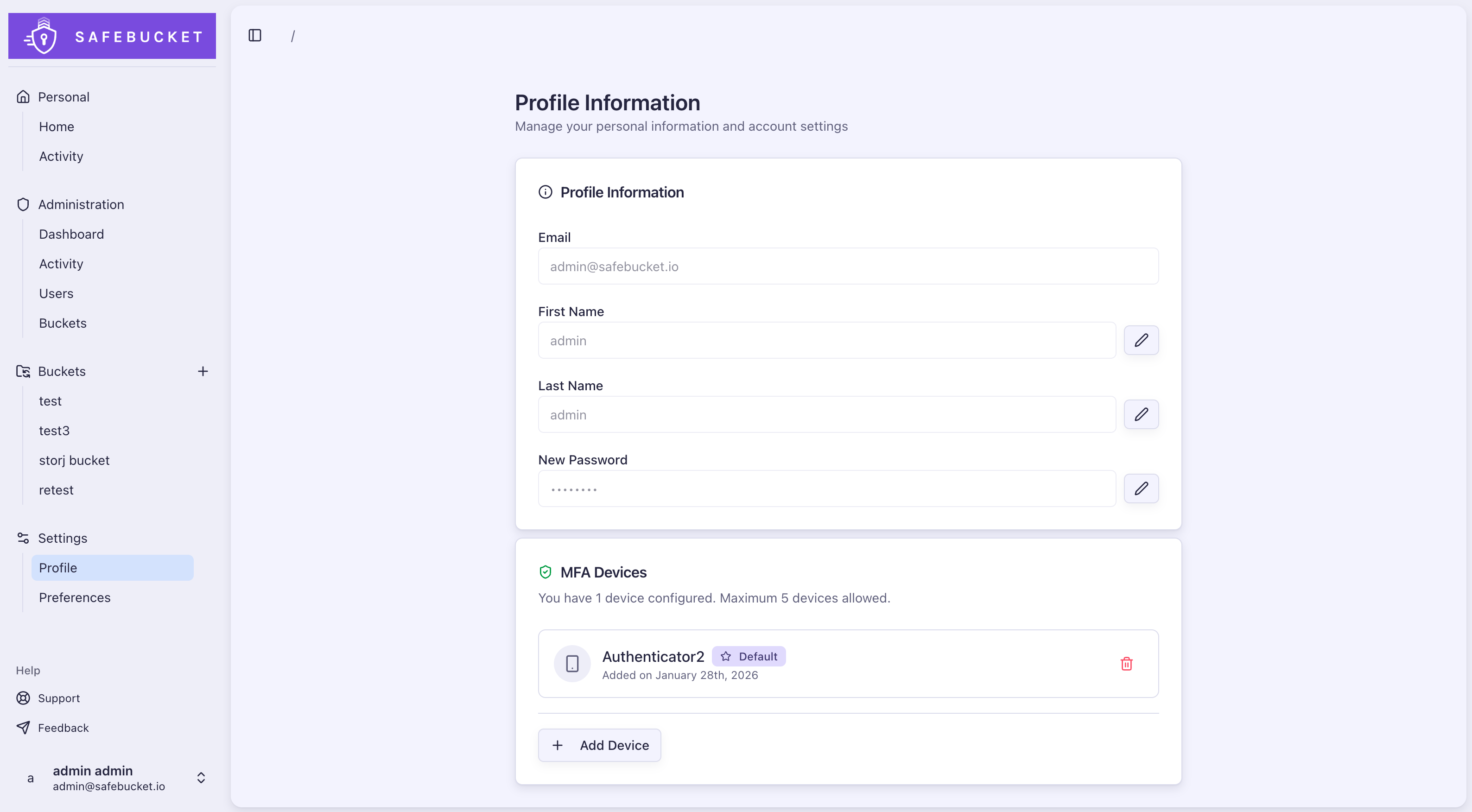Click the edit icon next to Last Name
Image resolution: width=1472 pixels, height=812 pixels.
click(x=1141, y=414)
